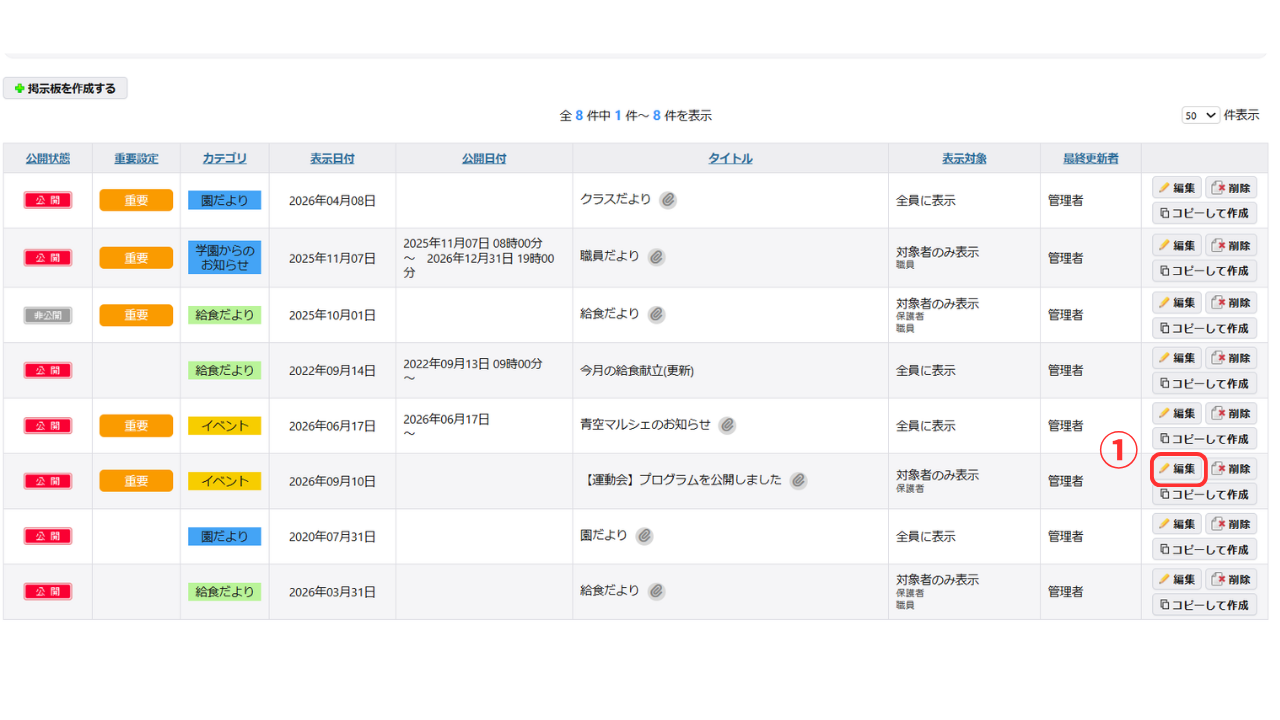Click attachment icon in the 2026年03月31日 row

pos(656,591)
